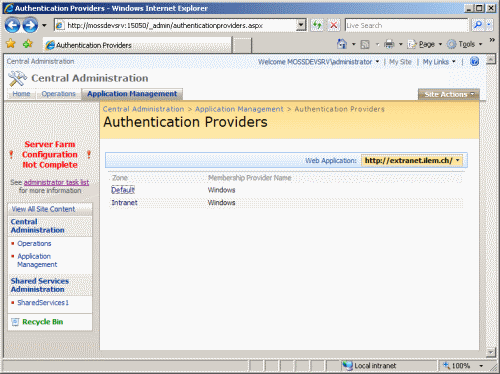500x374 pixels.
Task: Open Shared Services Administration heading
Action: pos(40,285)
